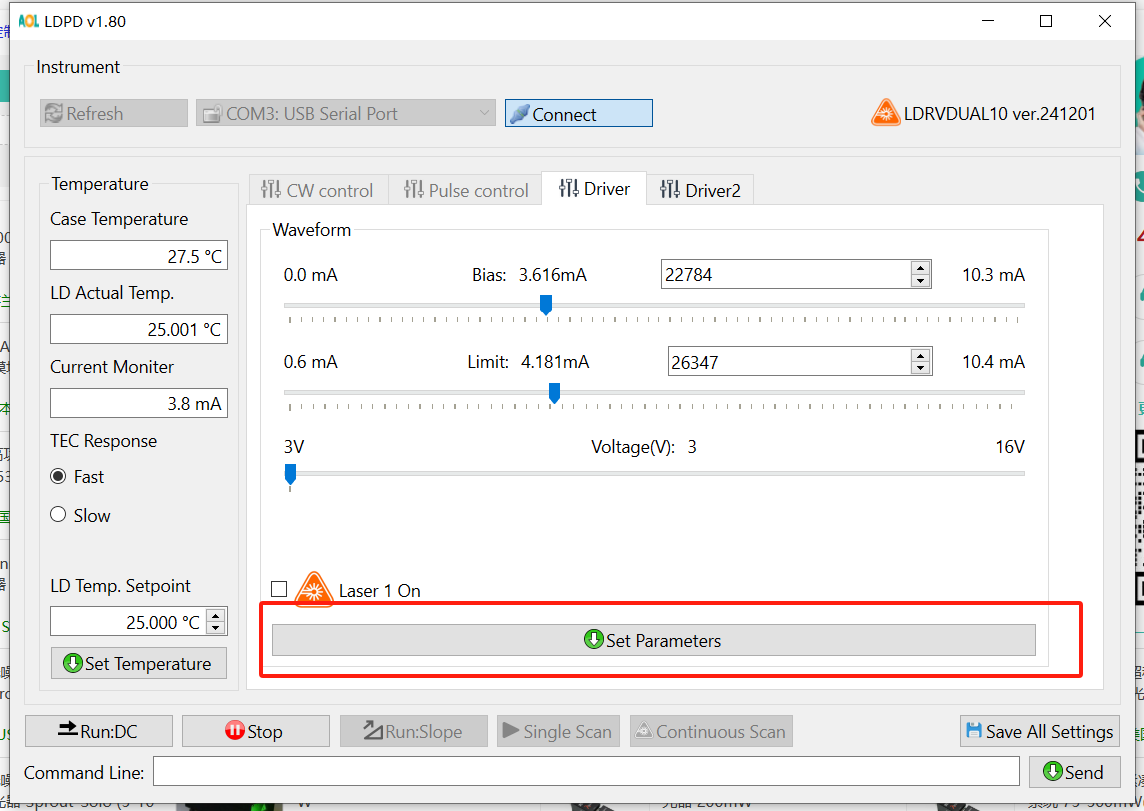Select Fast TEC response
The height and width of the screenshot is (811, 1144).
click(58, 477)
